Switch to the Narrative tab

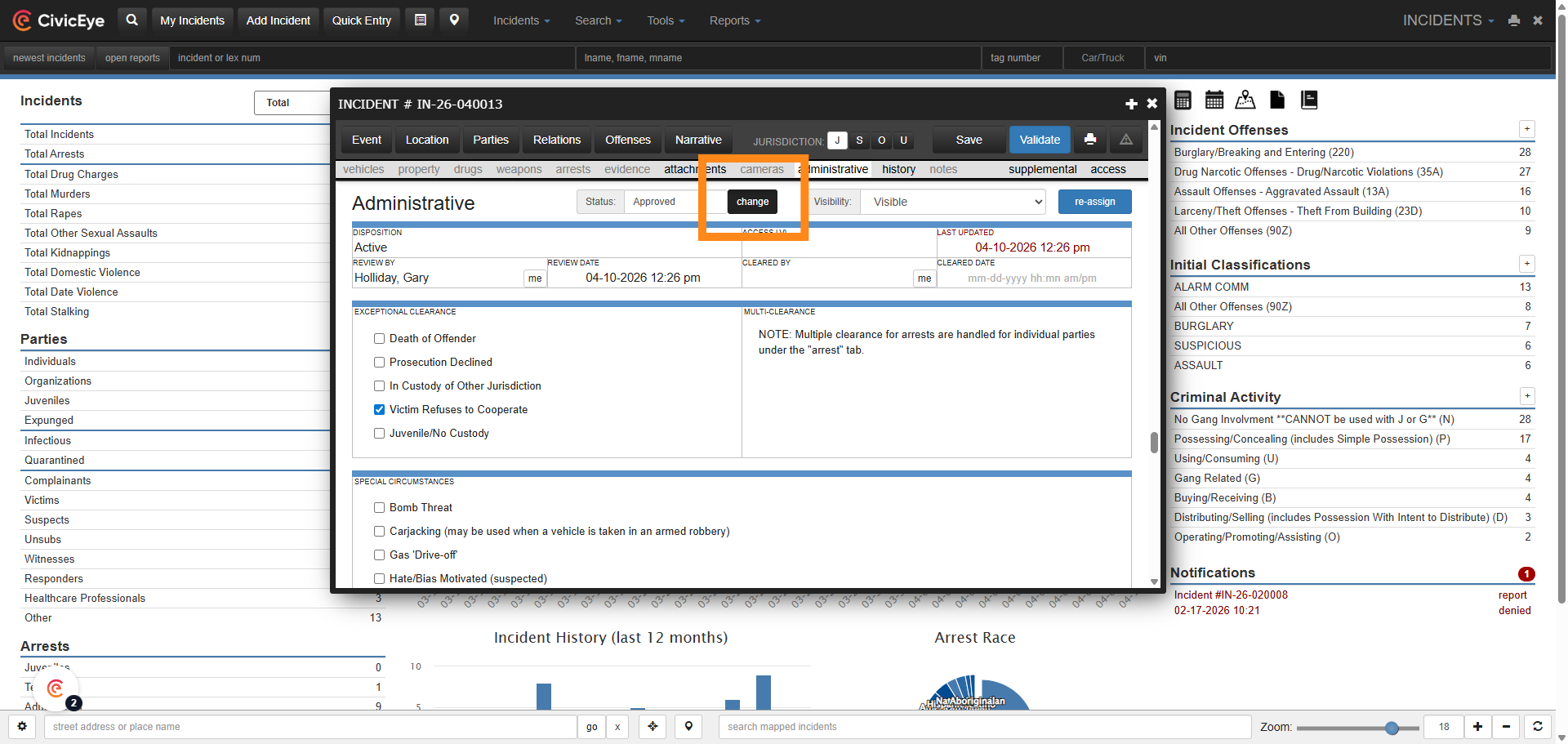(698, 140)
